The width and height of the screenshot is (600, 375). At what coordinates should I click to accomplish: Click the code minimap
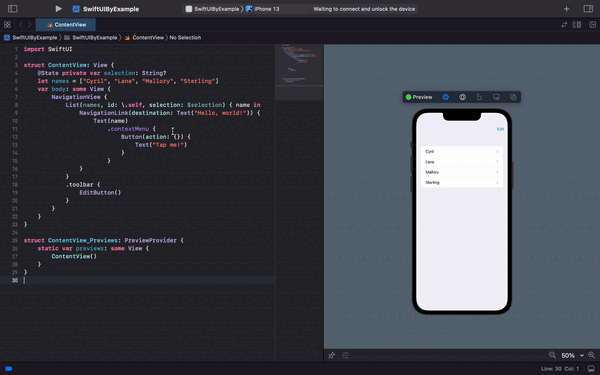299,73
